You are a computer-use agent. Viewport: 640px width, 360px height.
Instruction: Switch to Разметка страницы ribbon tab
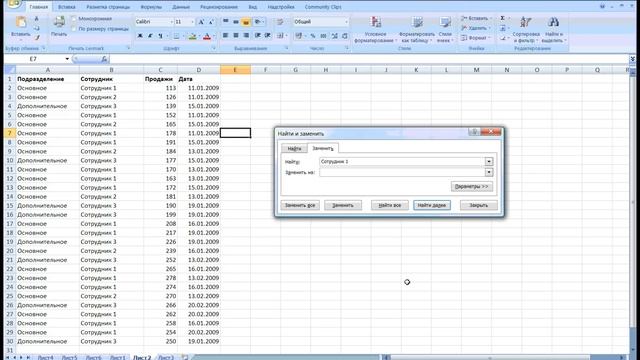[108, 7]
